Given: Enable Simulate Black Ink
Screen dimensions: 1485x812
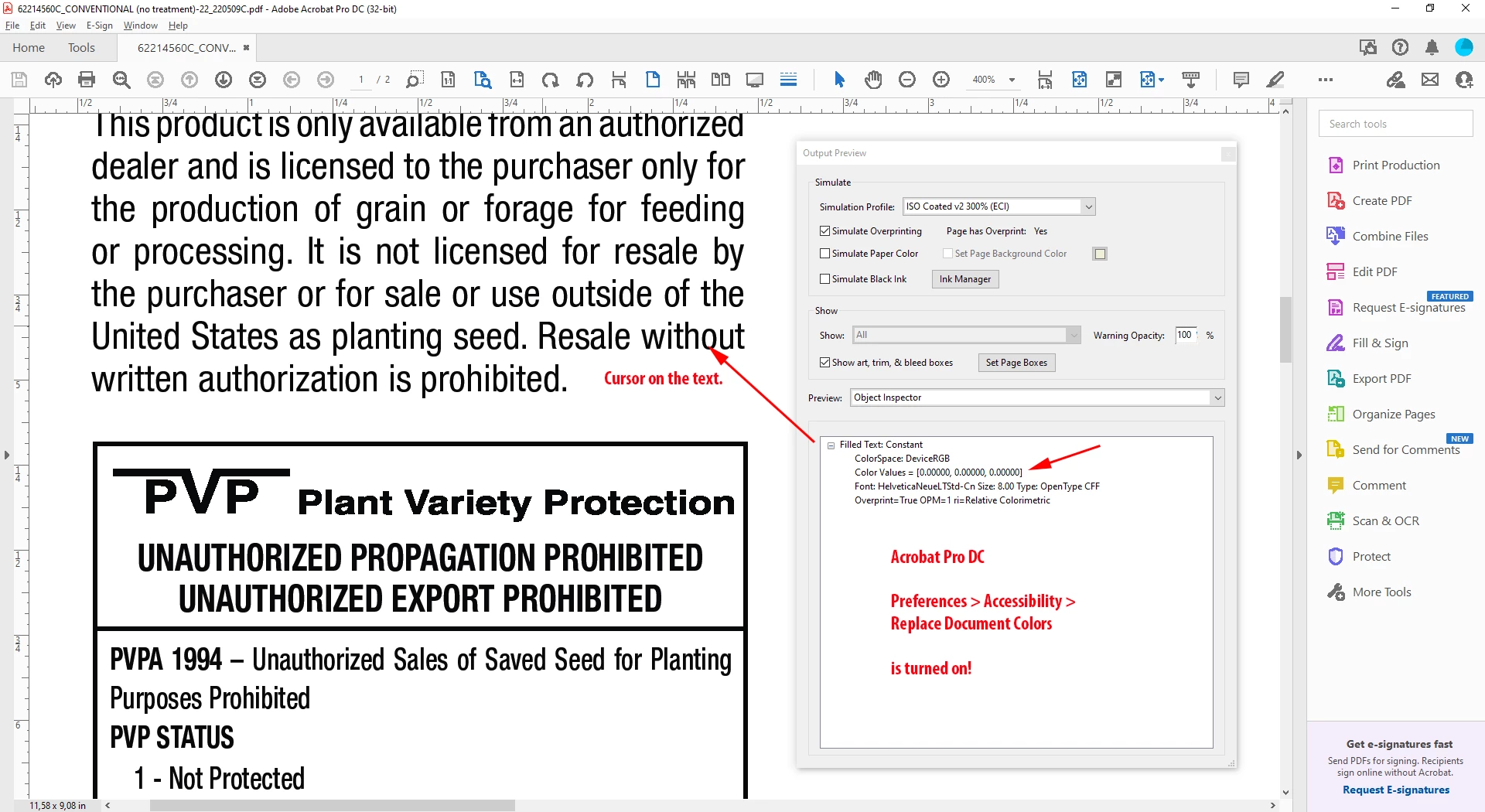Looking at the screenshot, I should click(824, 279).
